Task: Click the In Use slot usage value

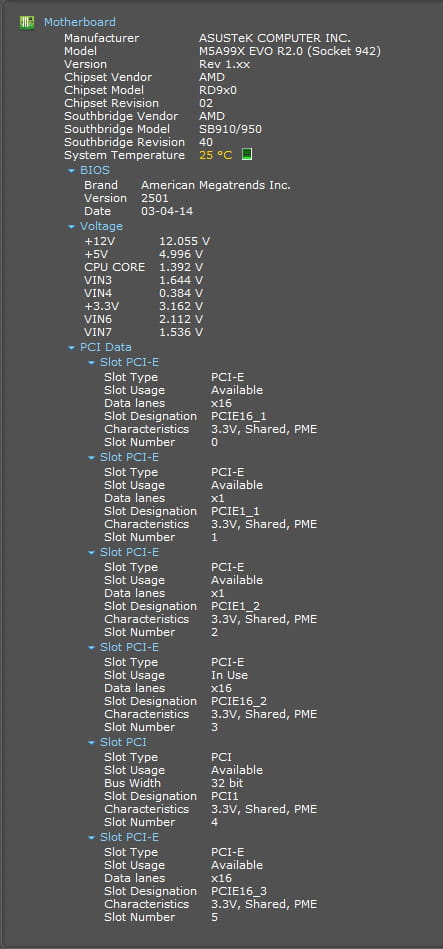Action: coord(229,675)
